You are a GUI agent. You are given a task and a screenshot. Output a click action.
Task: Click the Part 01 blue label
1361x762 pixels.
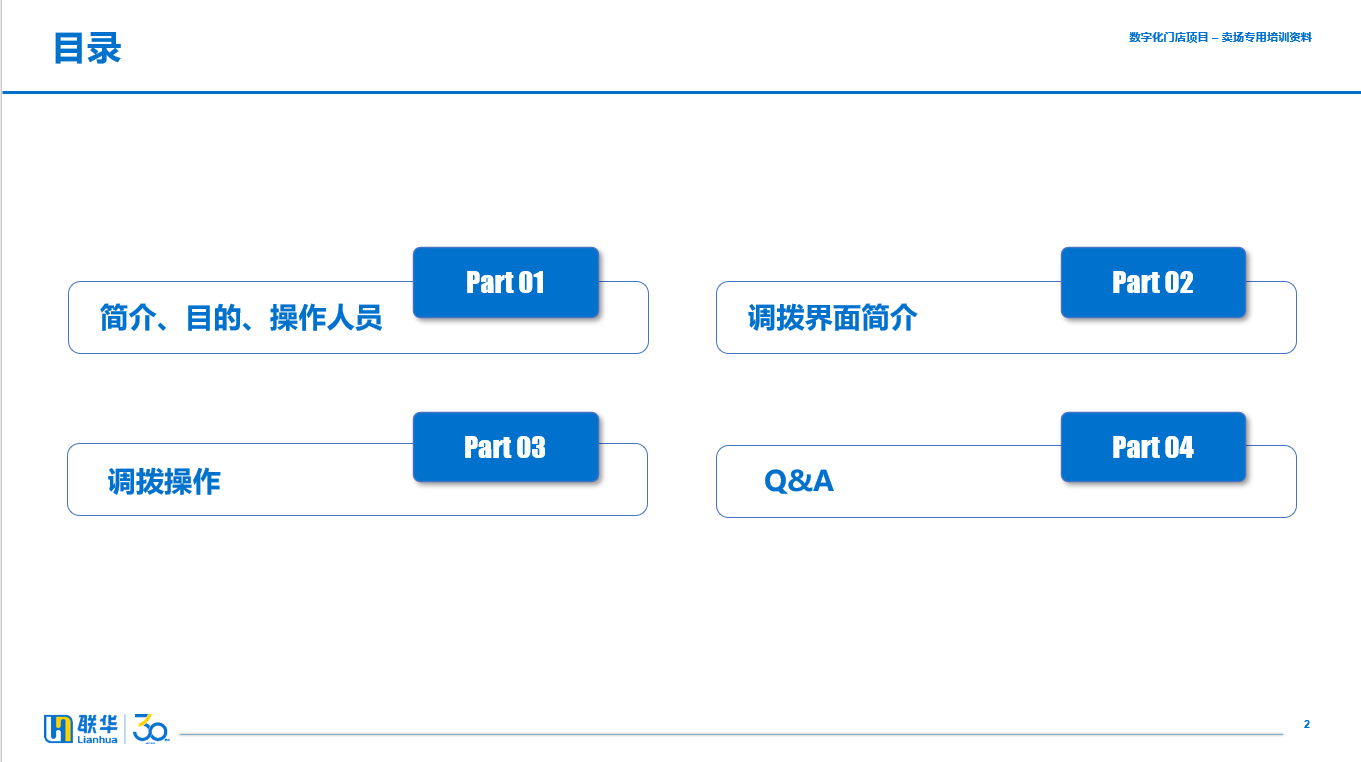click(x=505, y=282)
